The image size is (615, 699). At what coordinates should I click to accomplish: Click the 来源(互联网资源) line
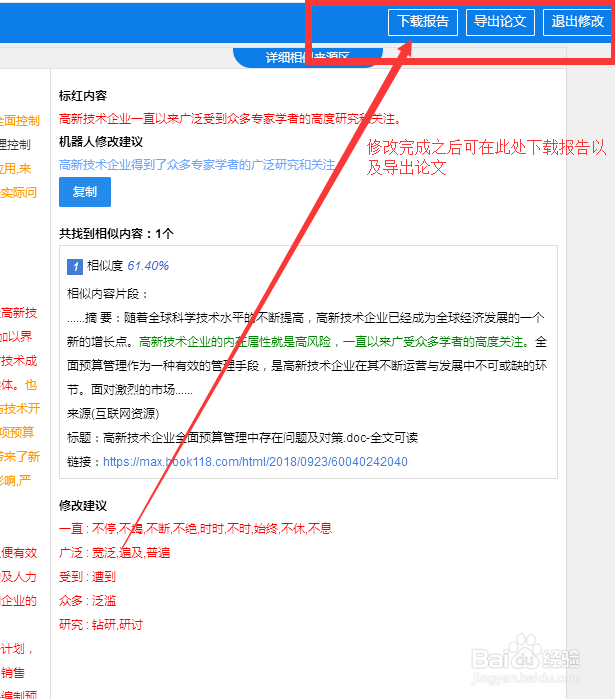tap(113, 414)
